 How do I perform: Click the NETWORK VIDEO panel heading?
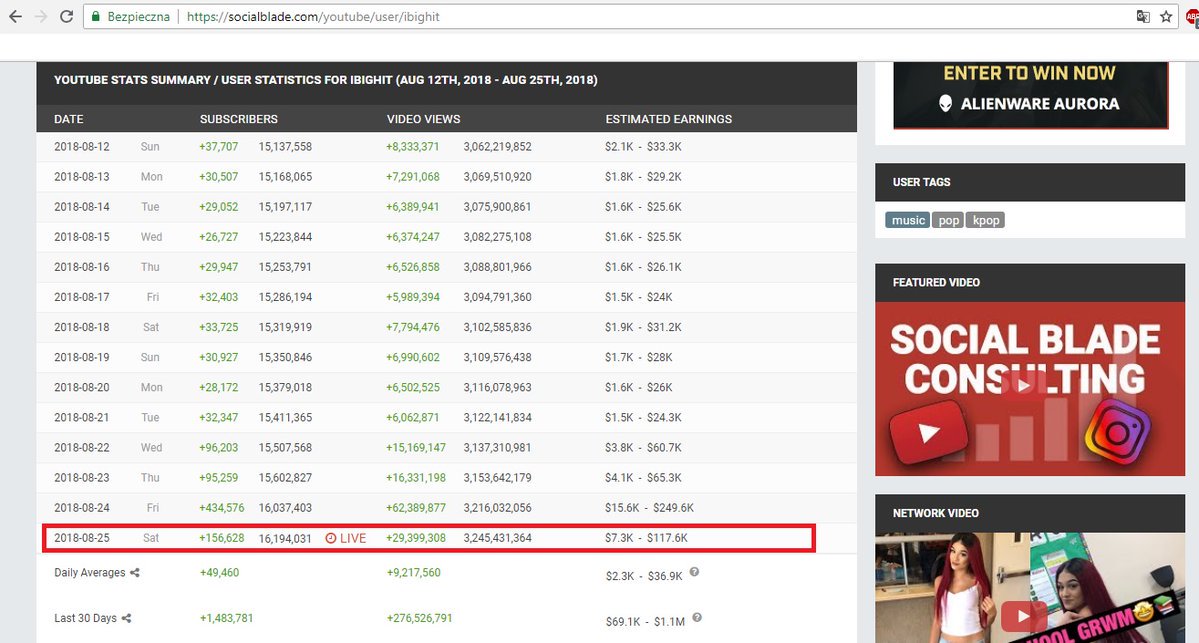point(935,513)
